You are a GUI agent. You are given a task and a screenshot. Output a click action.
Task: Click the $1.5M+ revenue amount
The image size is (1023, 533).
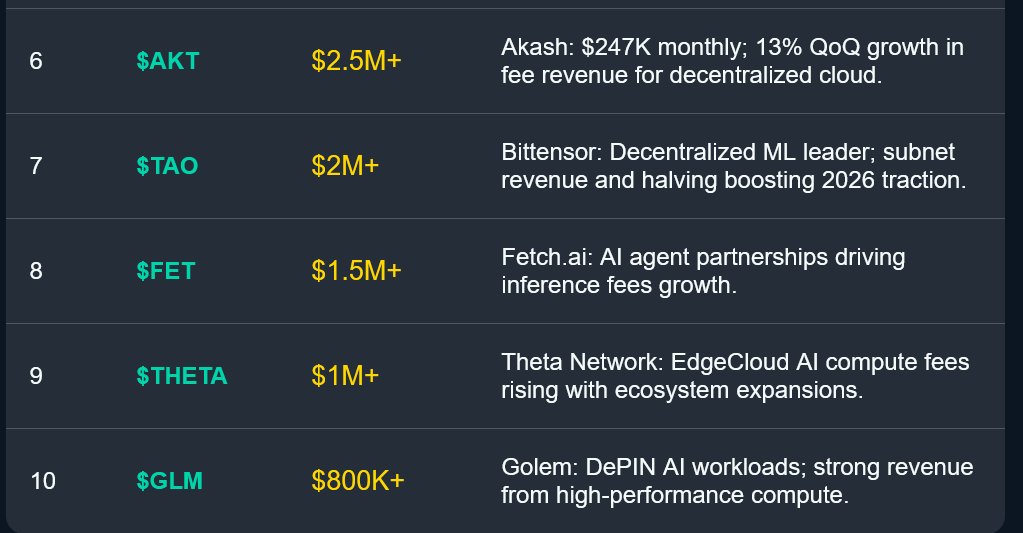356,271
